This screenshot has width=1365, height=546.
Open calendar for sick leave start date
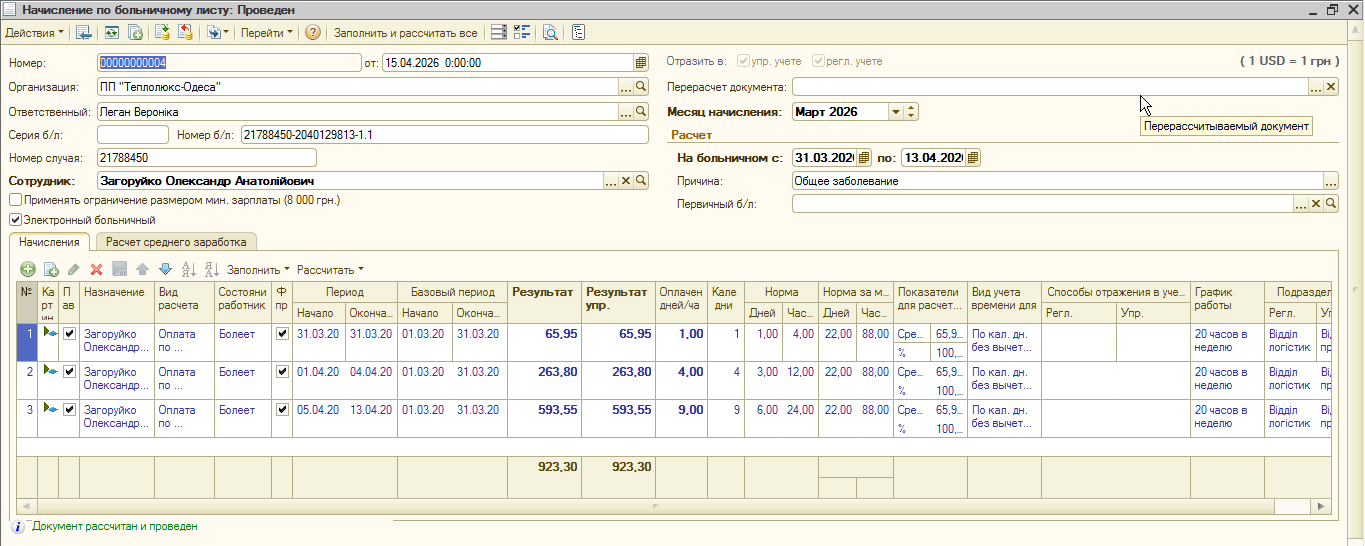point(865,158)
